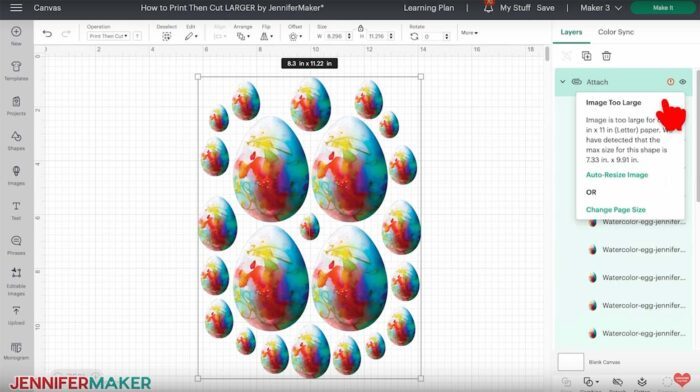The height and width of the screenshot is (392, 700).
Task: Duplicate the selected layer
Action: tap(586, 56)
